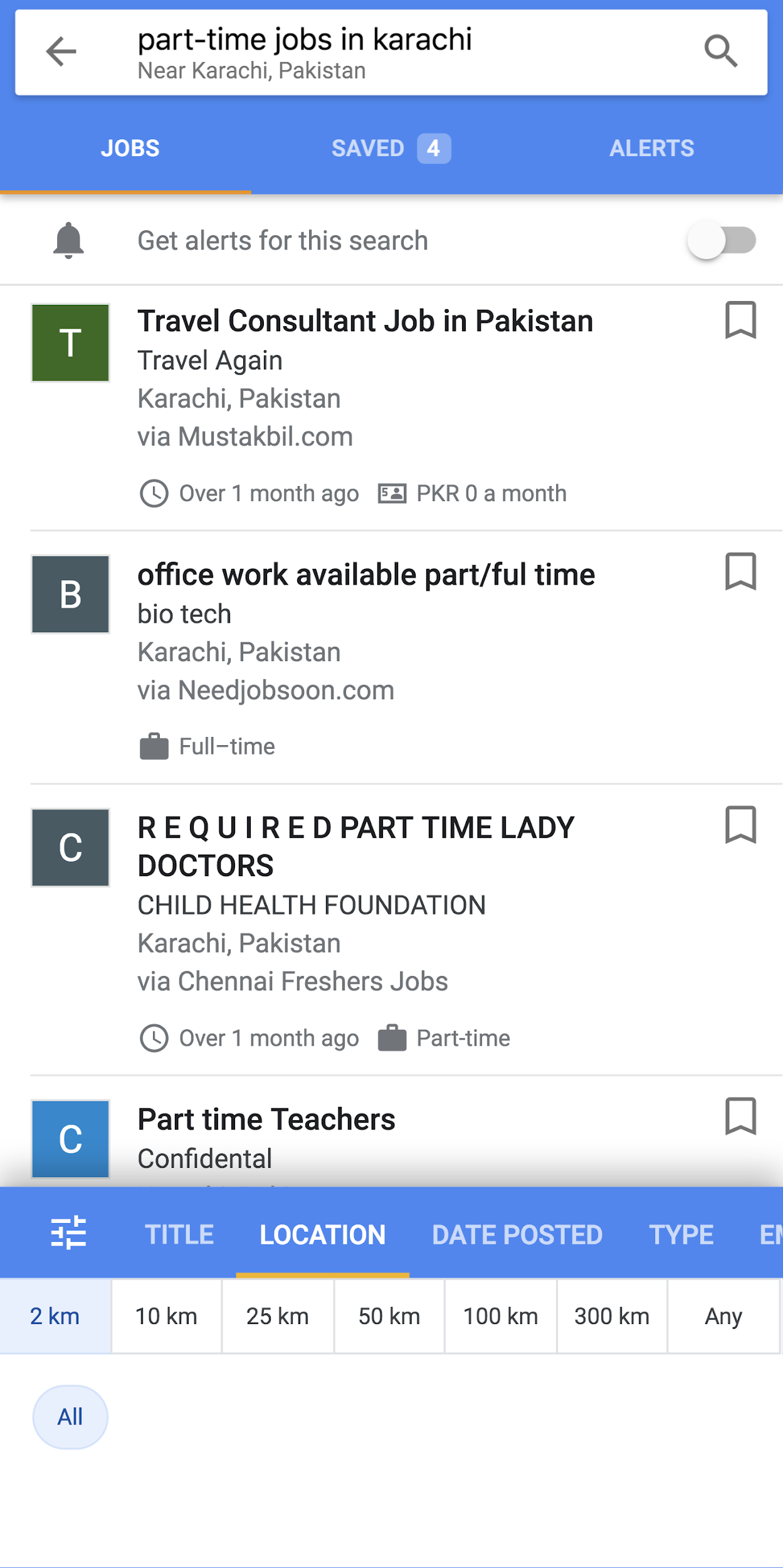783x1568 pixels.
Task: Choose Any distance option
Action: point(723,1316)
